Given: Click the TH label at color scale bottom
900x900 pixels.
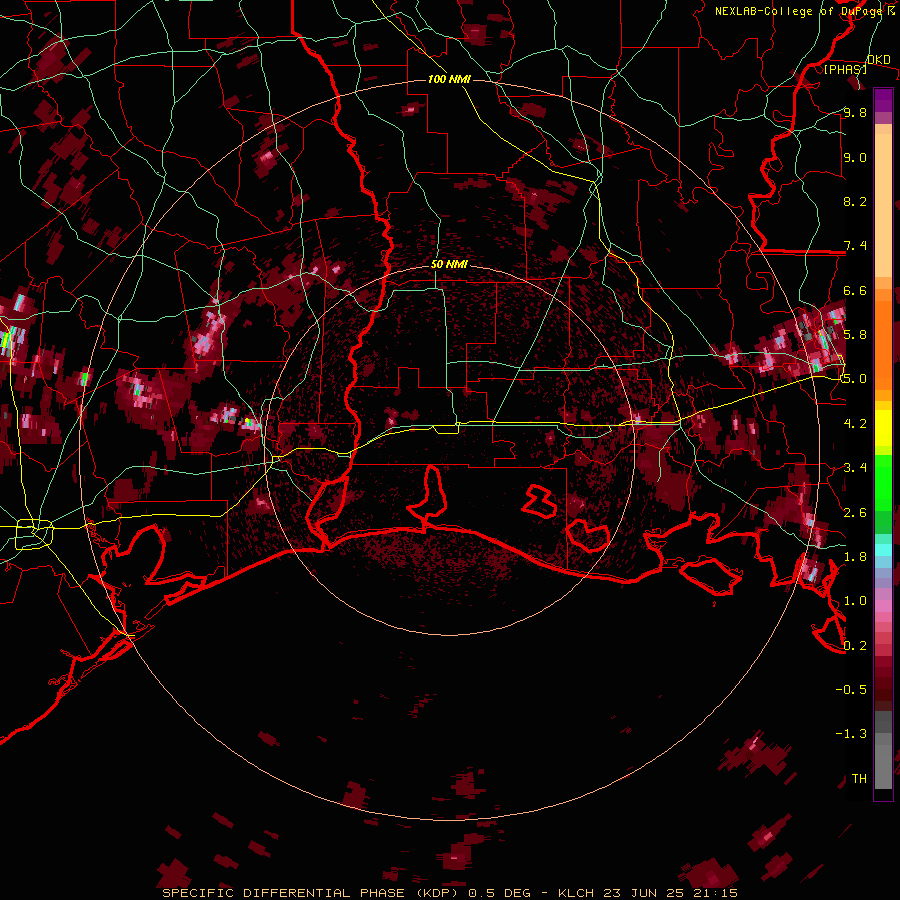Looking at the screenshot, I should 859,779.
